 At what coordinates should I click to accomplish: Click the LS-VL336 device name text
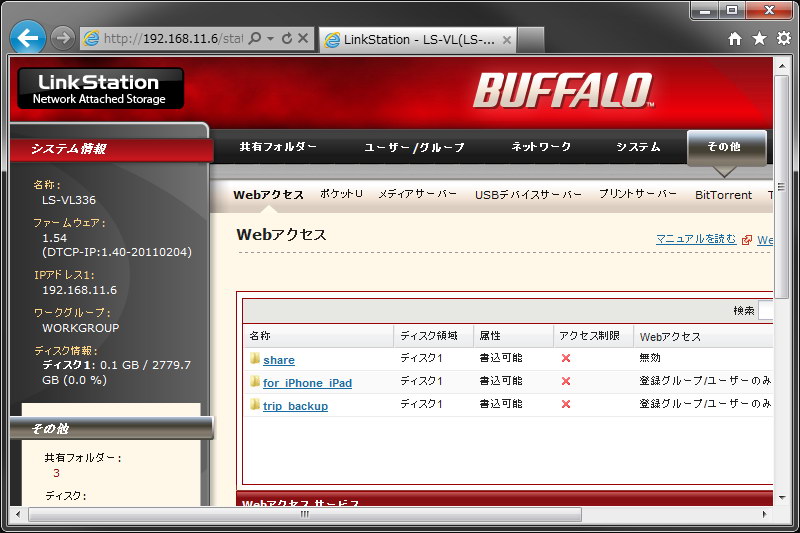click(69, 200)
